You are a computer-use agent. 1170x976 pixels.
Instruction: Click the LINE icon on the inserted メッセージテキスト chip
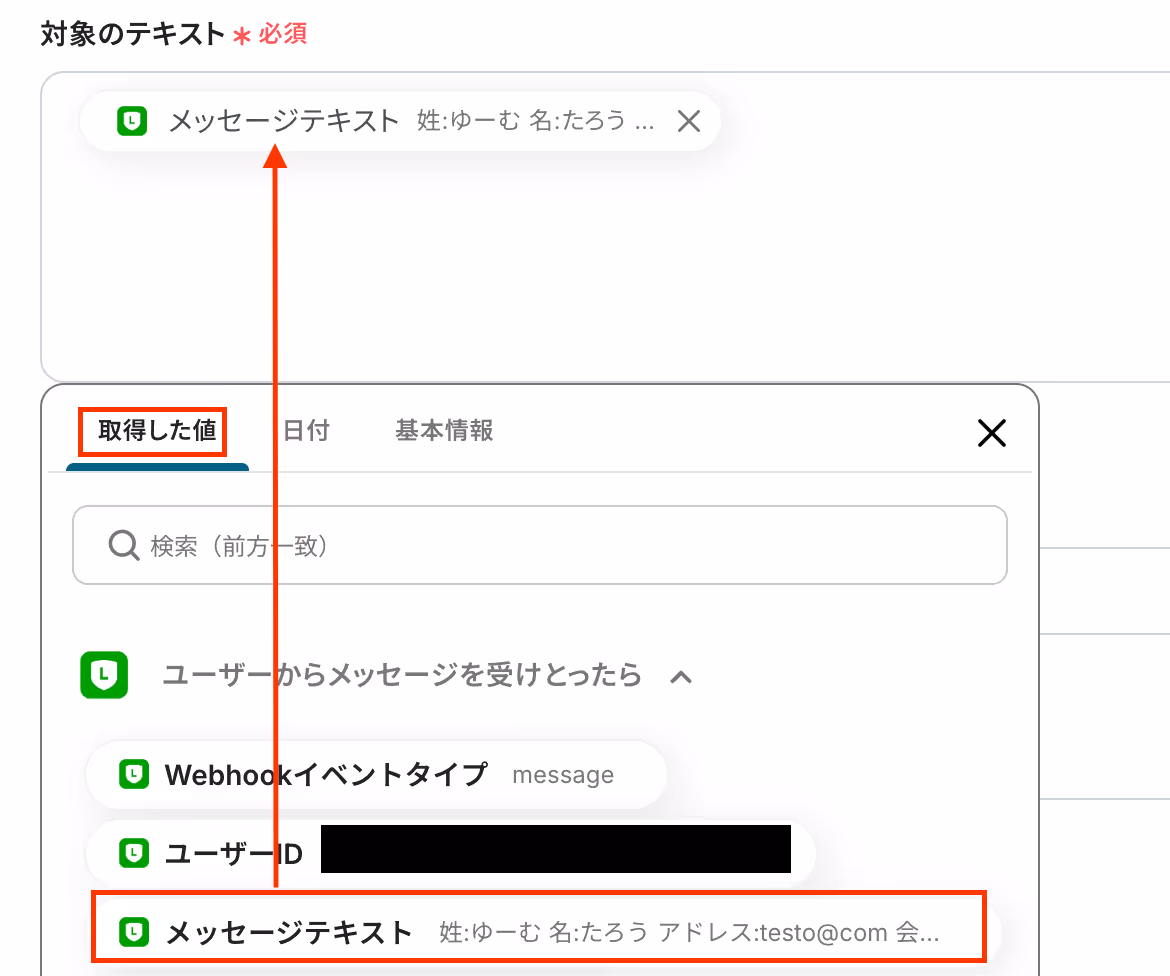(132, 121)
